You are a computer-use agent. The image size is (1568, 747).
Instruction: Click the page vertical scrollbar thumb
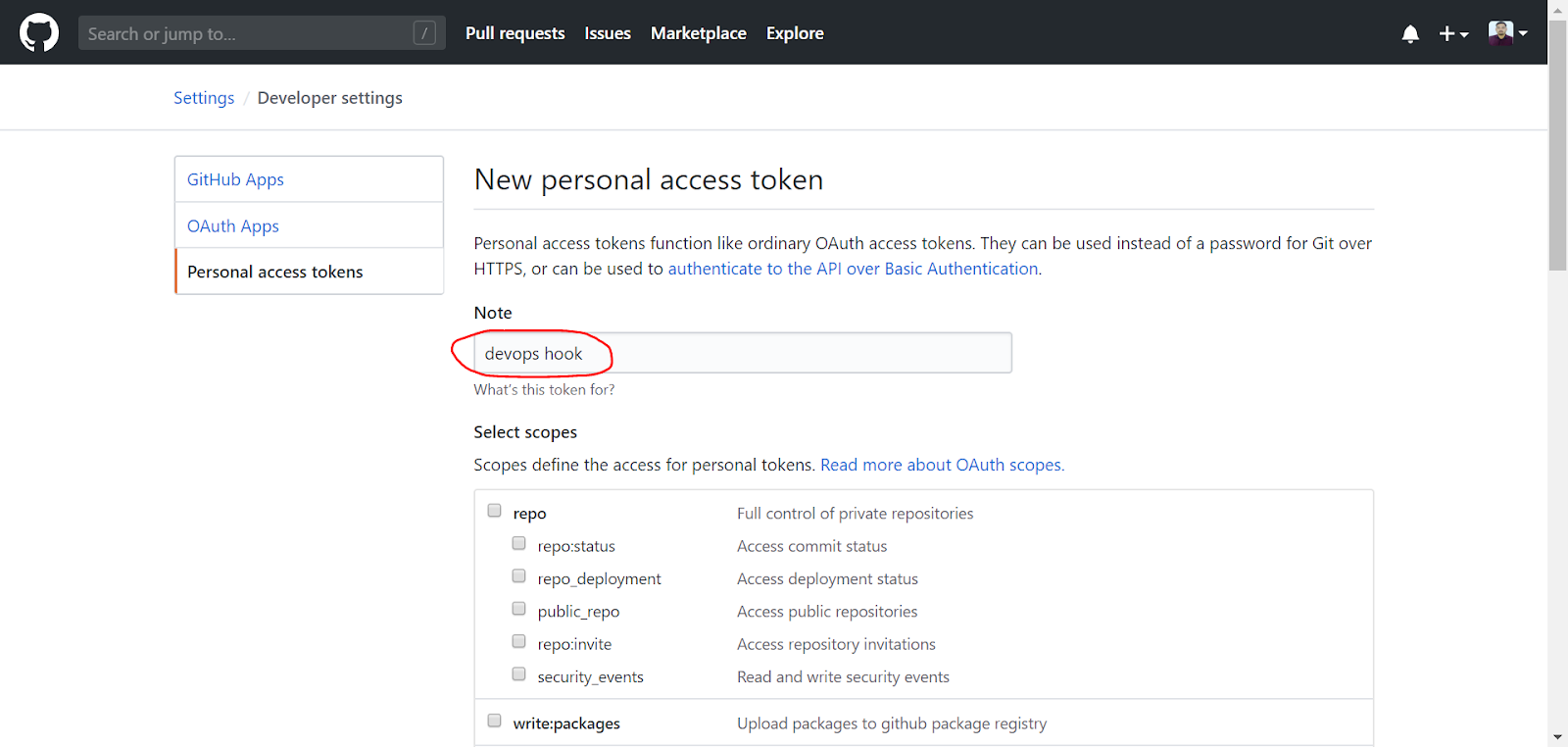pyautogui.click(x=1557, y=145)
